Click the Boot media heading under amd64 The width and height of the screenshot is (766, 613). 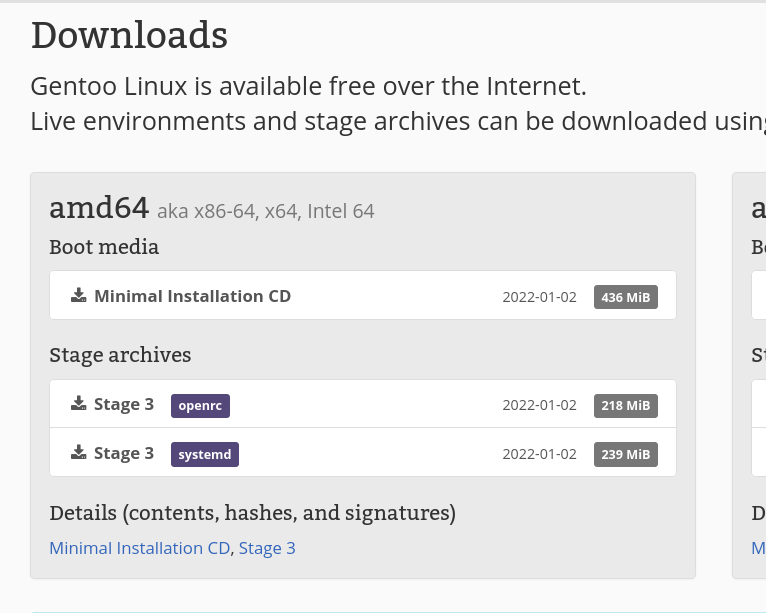pyautogui.click(x=104, y=247)
